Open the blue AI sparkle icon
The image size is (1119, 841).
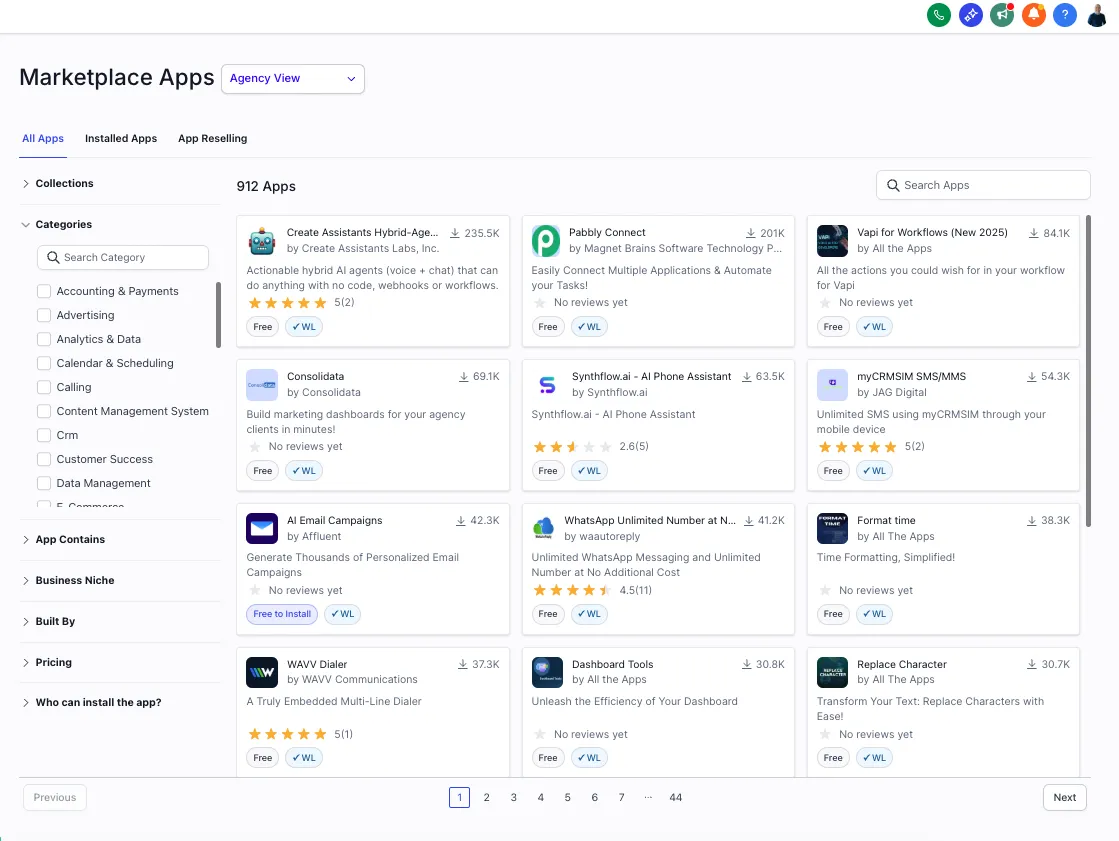pos(971,14)
